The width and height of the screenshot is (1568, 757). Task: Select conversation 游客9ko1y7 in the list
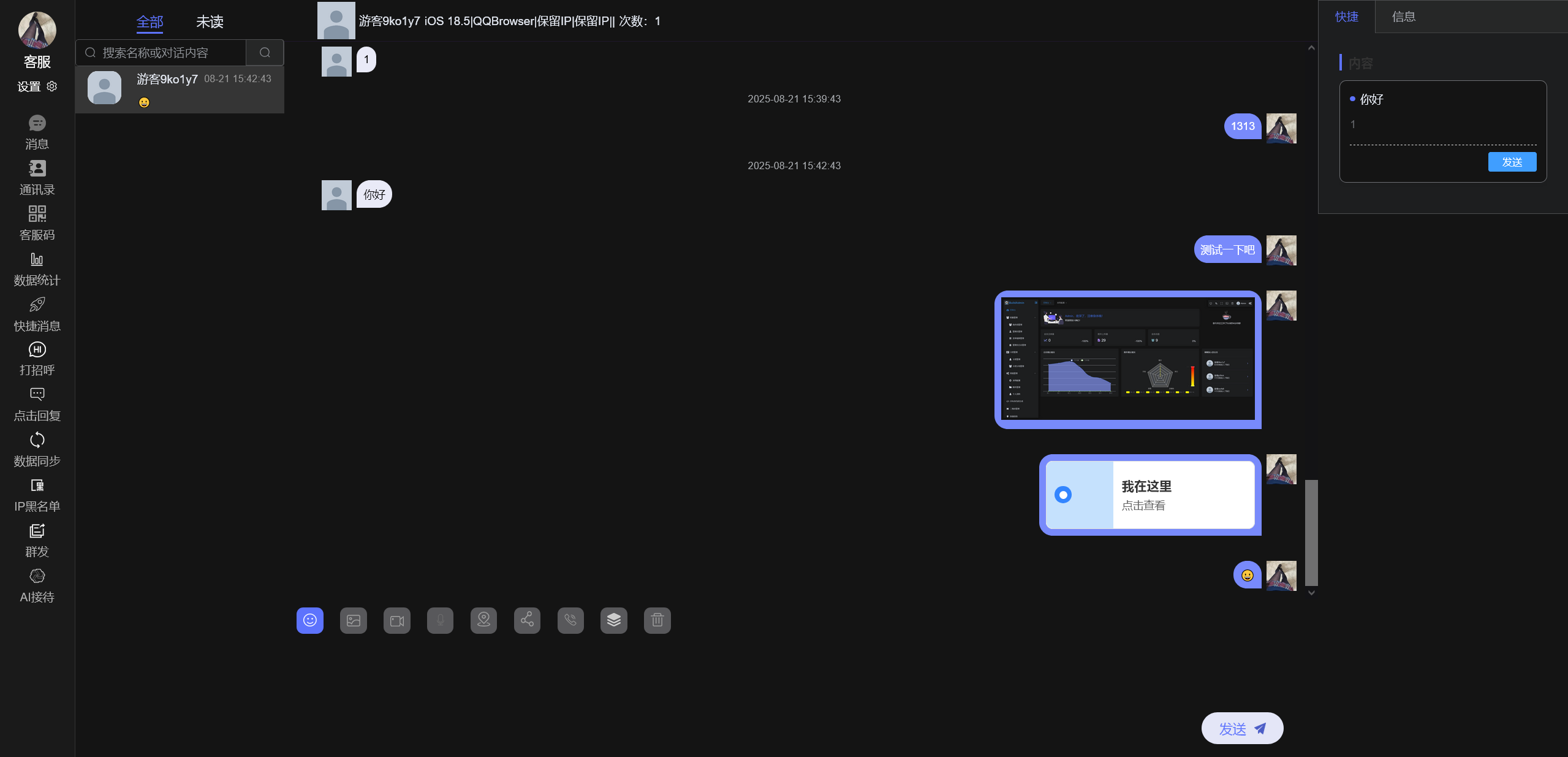(180, 89)
